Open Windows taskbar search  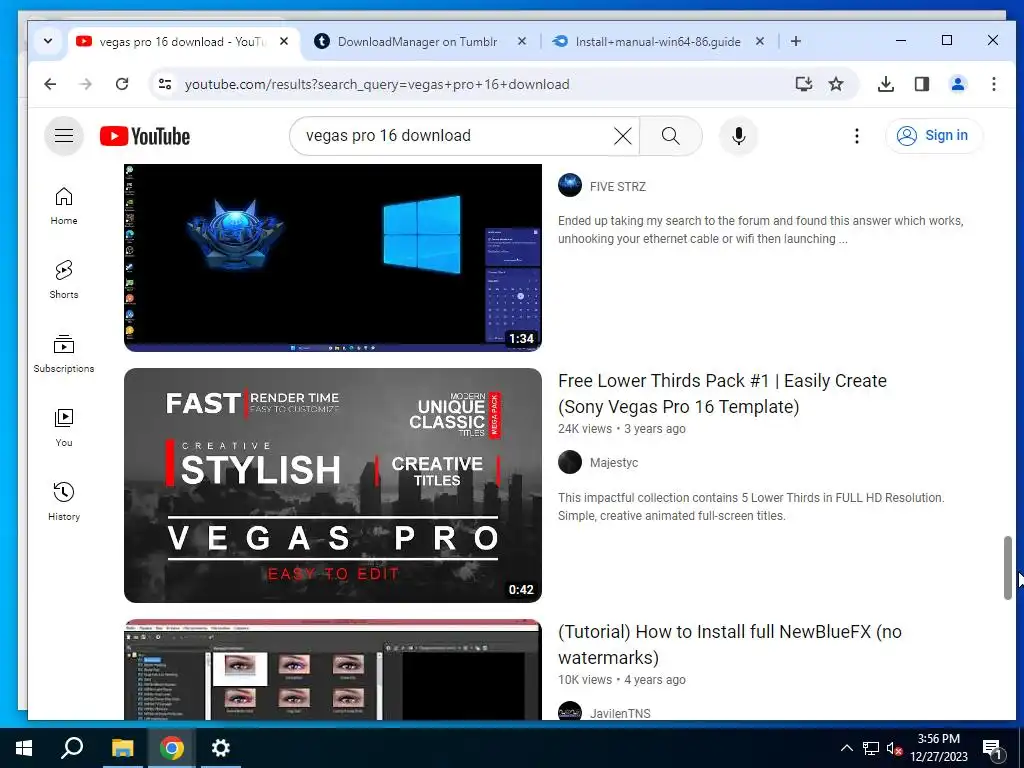(72, 748)
